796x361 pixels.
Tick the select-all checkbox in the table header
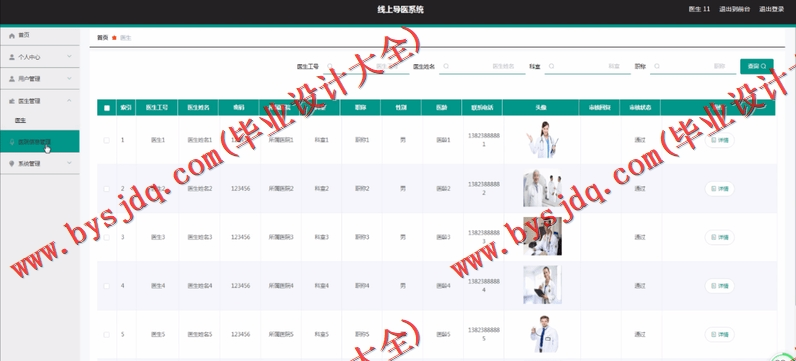[x=107, y=108]
